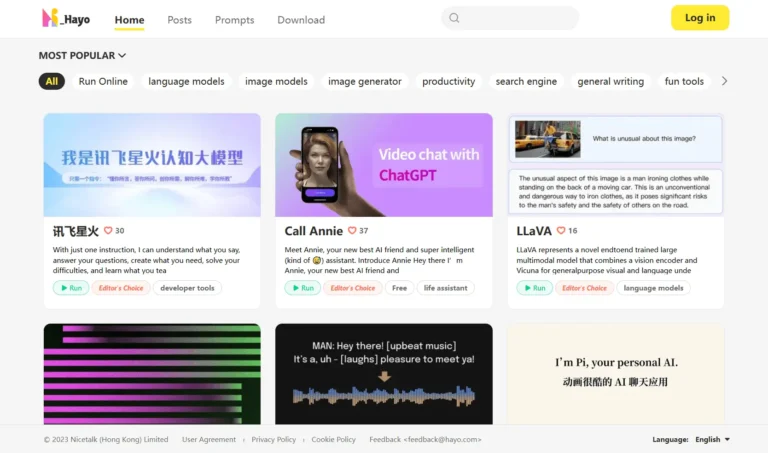Expand the MOST POPULAR sort dropdown
768x453 pixels.
[x=82, y=55]
